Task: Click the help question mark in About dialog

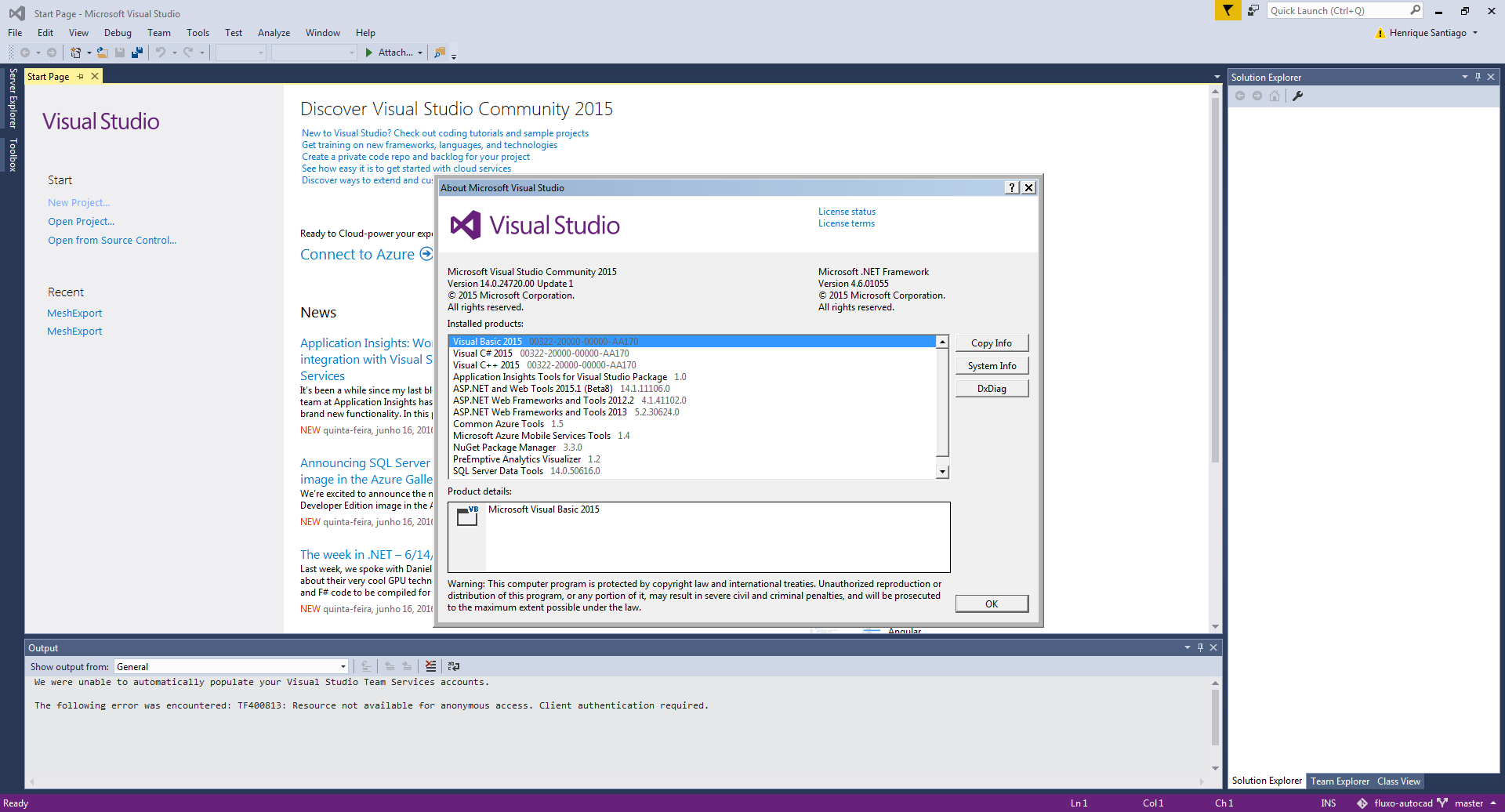Action: pos(1012,187)
